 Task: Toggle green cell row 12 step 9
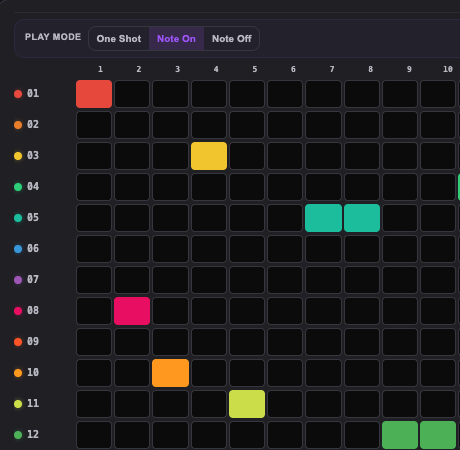pyautogui.click(x=400, y=435)
